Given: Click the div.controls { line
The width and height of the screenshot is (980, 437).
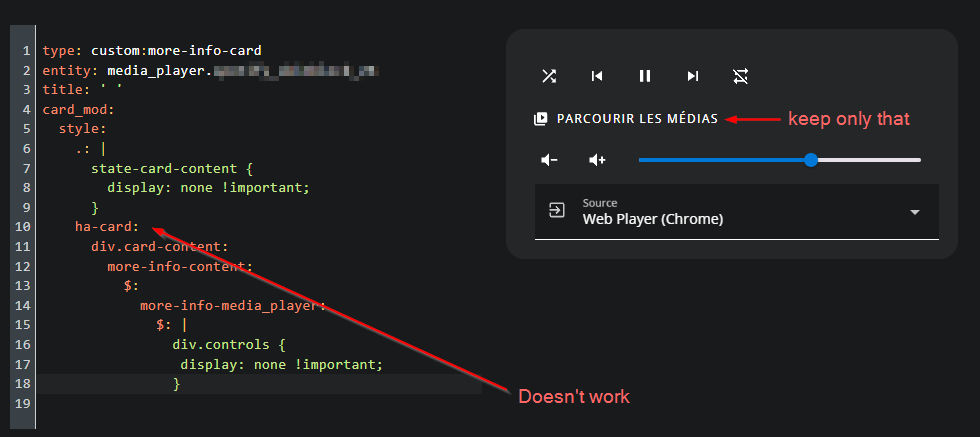Looking at the screenshot, I should pos(229,345).
